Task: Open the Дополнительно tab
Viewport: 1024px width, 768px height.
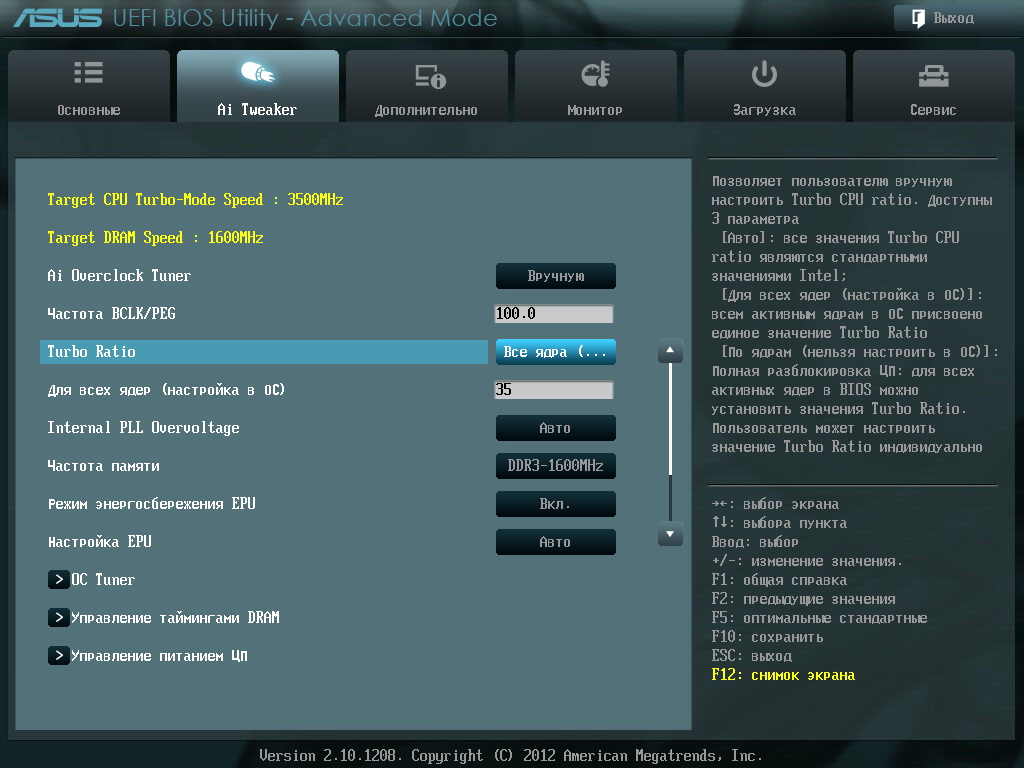Action: pos(426,86)
